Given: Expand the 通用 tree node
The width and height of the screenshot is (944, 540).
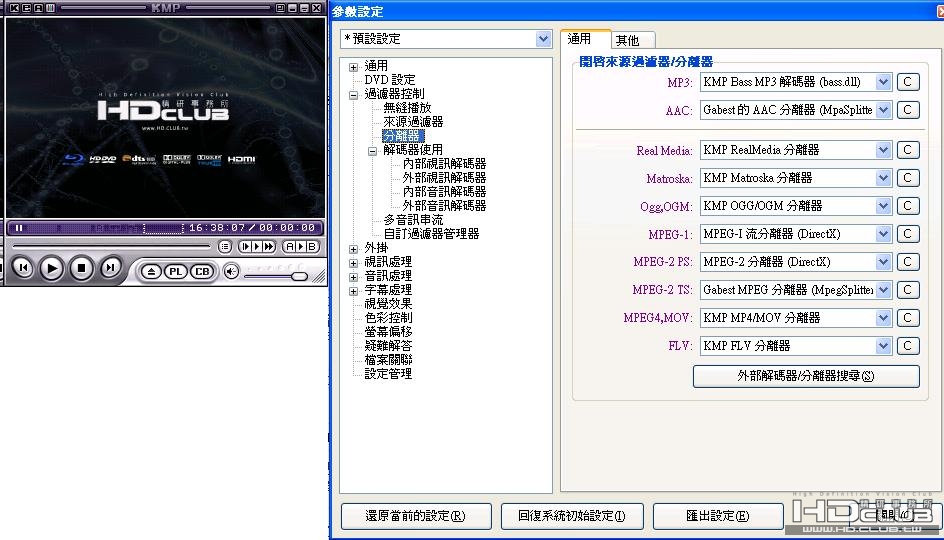Looking at the screenshot, I should pos(353,67).
